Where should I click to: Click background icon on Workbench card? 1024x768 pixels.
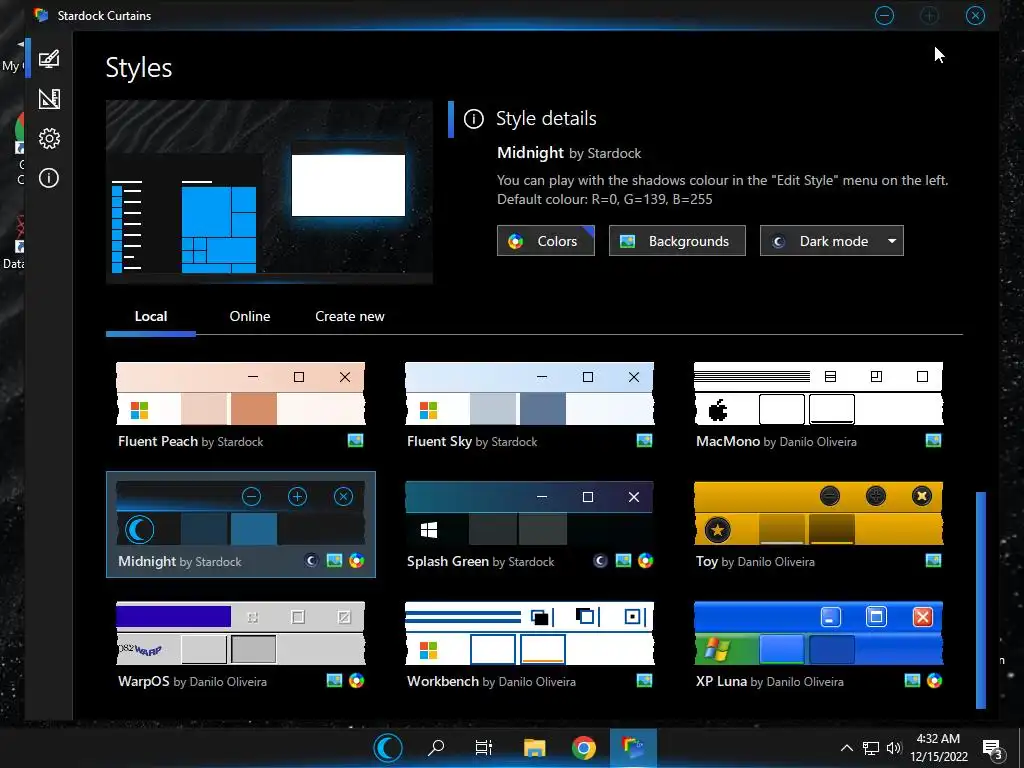click(x=644, y=680)
